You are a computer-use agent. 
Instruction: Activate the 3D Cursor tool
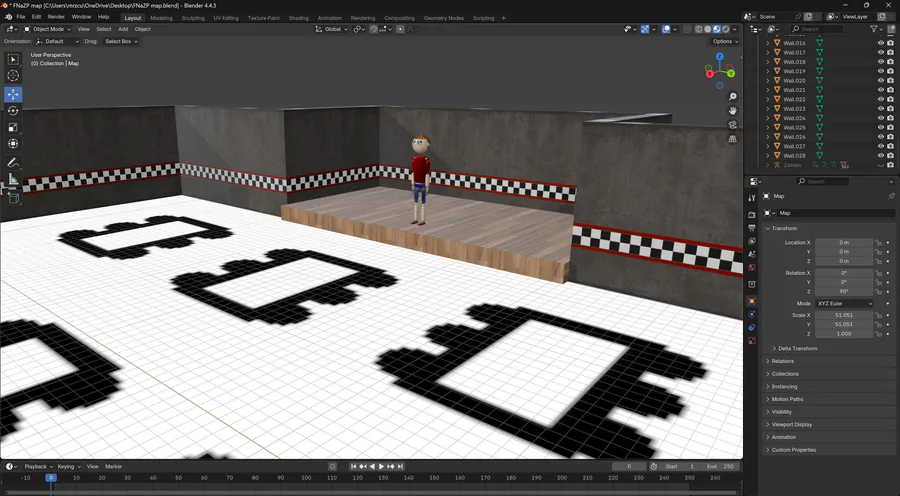point(13,76)
